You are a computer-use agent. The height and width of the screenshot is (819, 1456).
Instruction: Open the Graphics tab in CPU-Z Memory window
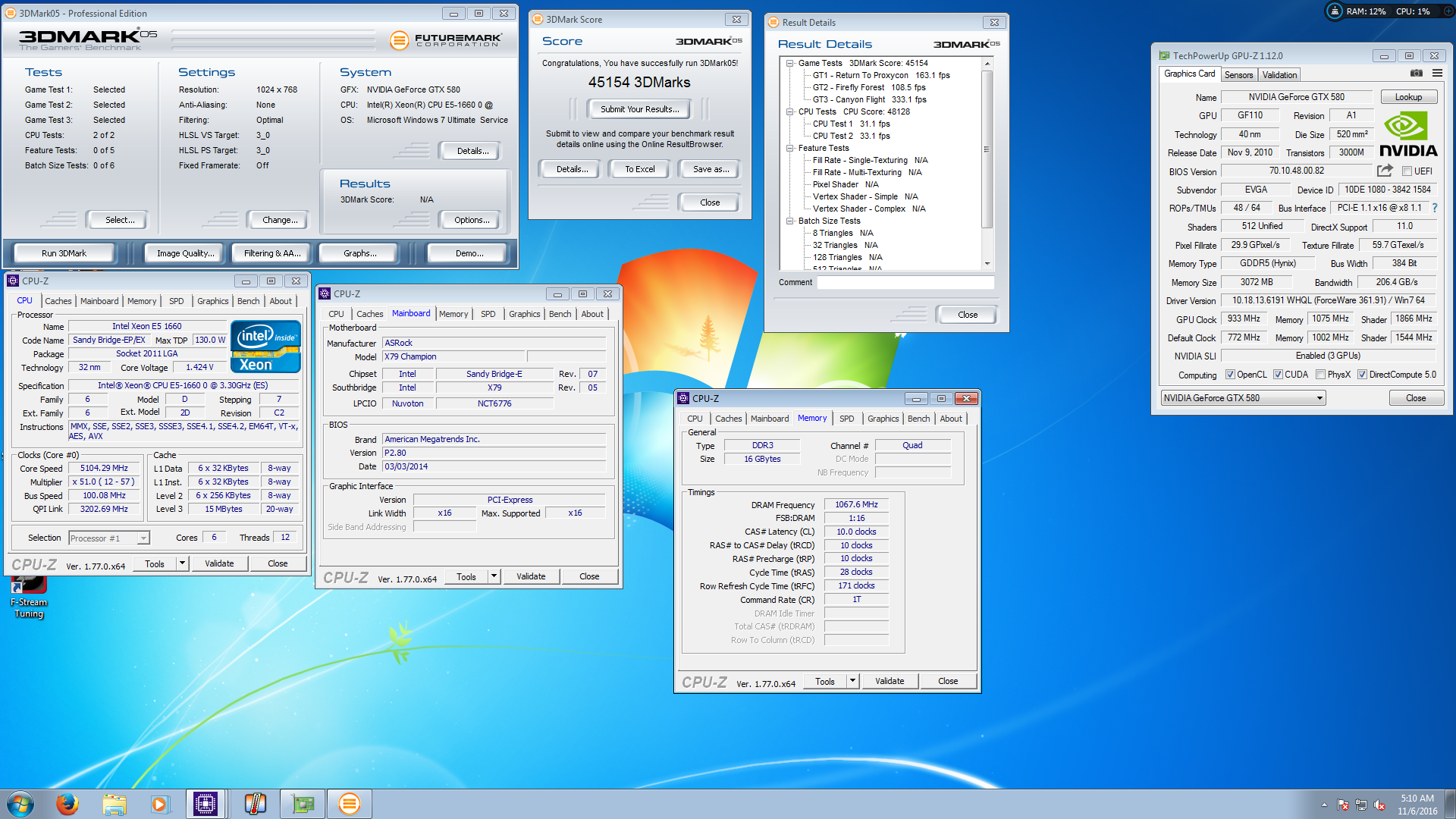(x=883, y=419)
